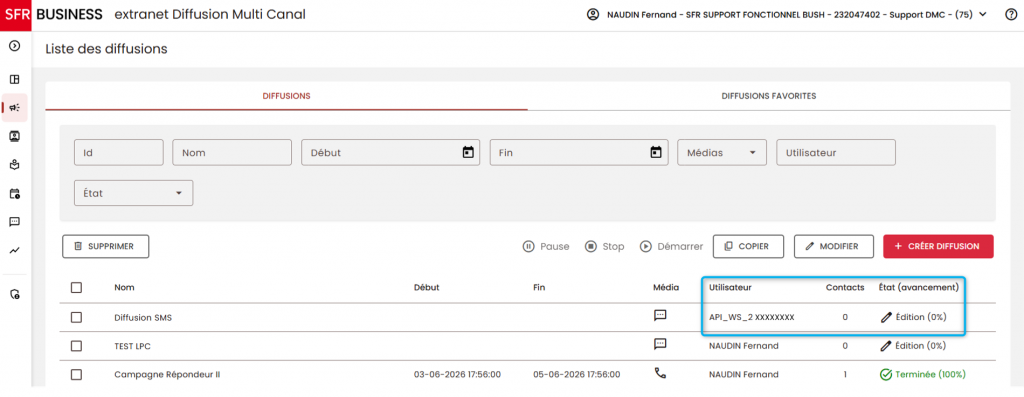Screen dimensions: 1024x397
Task: Open the État dropdown
Action: (x=134, y=193)
